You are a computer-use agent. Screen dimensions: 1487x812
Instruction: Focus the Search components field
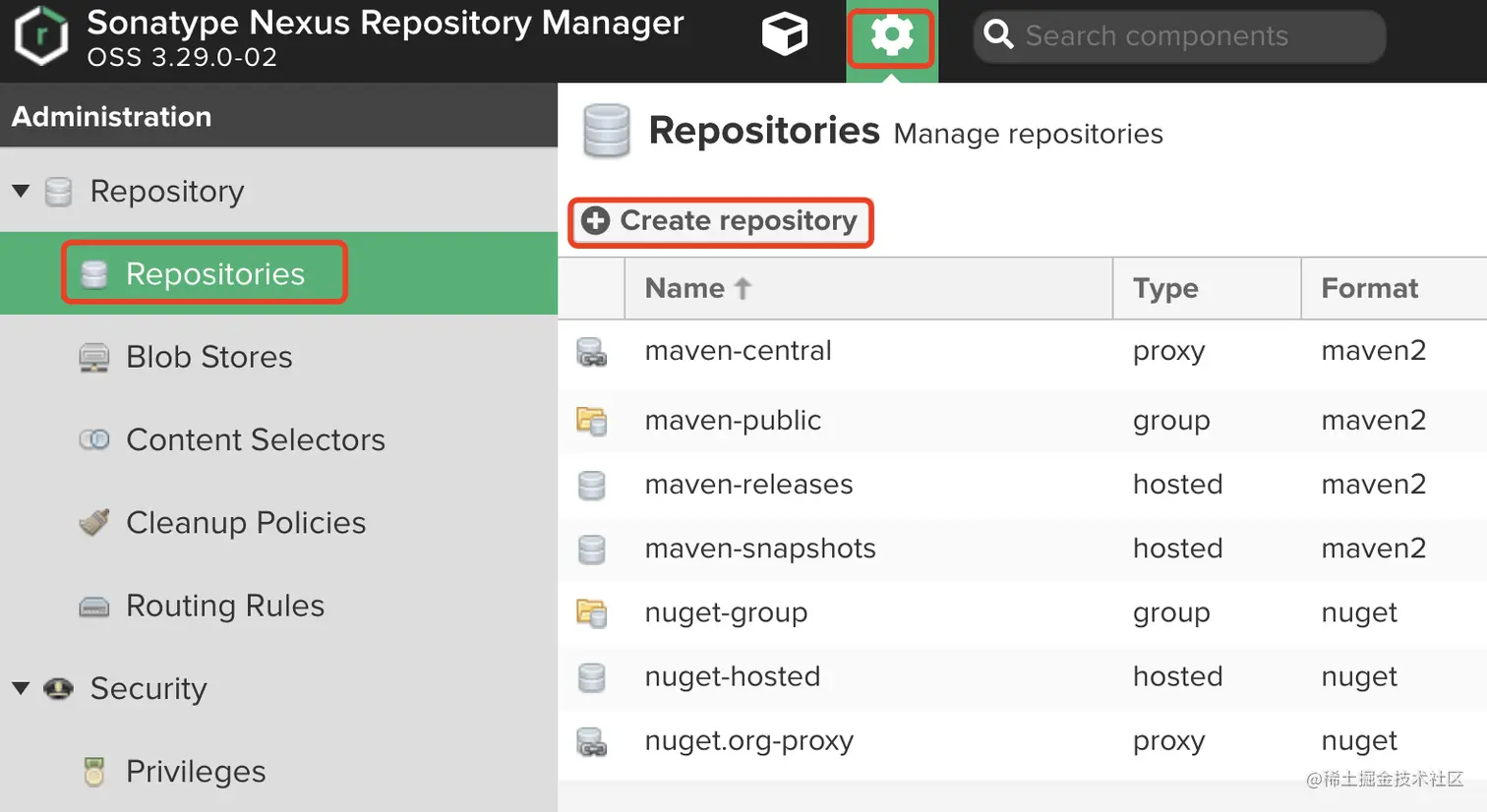point(1179,36)
